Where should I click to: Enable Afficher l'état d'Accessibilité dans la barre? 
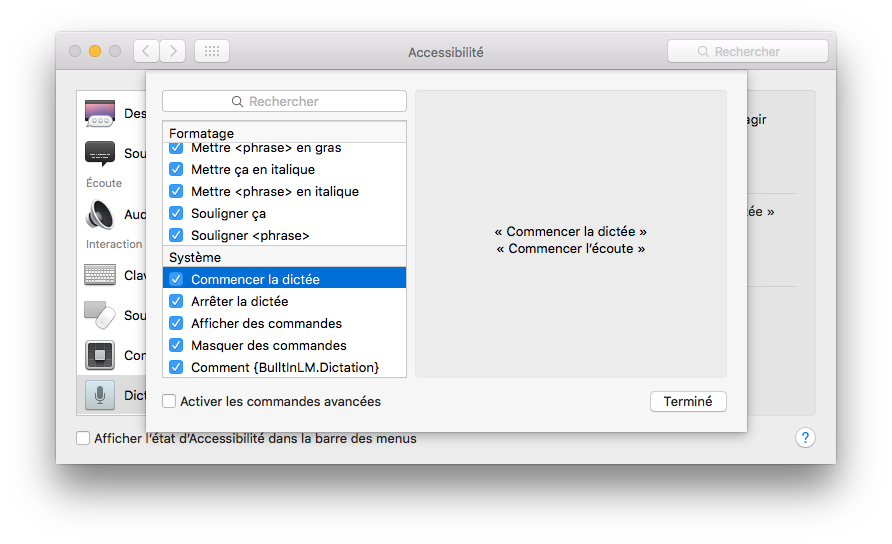click(x=83, y=438)
